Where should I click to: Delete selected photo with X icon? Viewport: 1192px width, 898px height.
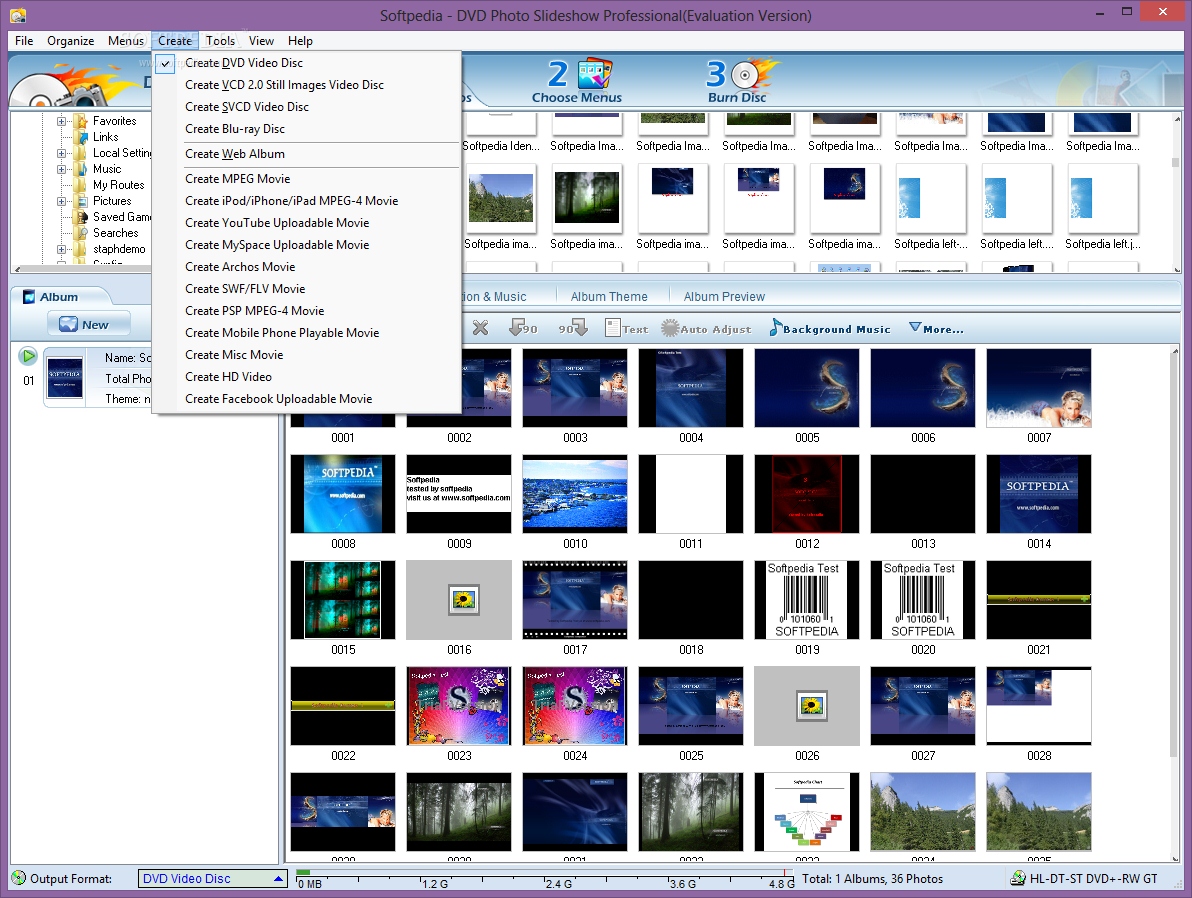(x=480, y=328)
